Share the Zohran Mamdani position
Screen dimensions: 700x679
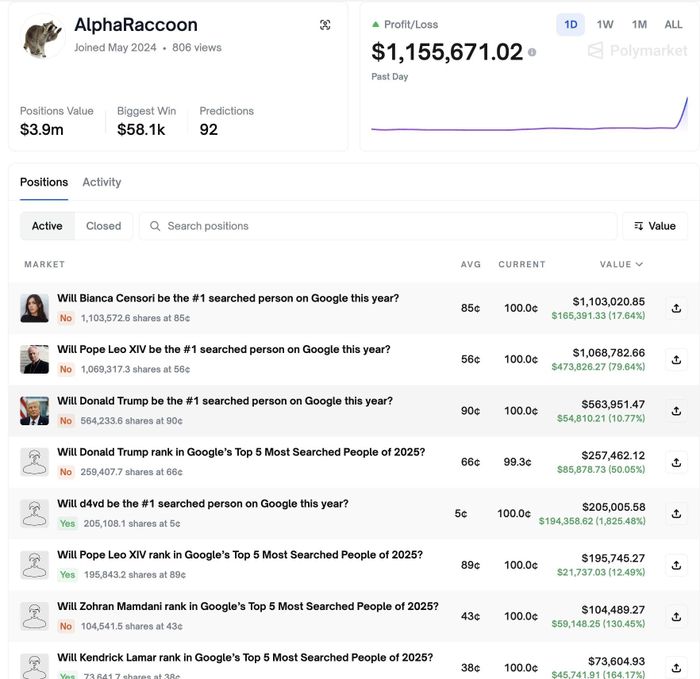(x=676, y=617)
